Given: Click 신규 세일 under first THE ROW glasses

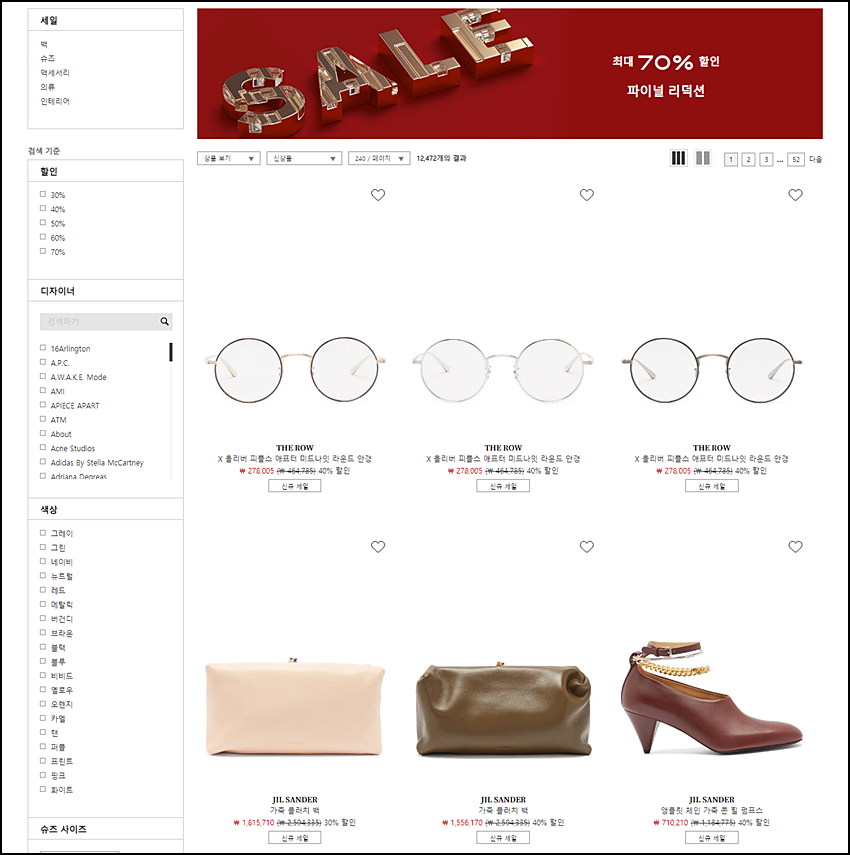Looking at the screenshot, I should [x=294, y=486].
